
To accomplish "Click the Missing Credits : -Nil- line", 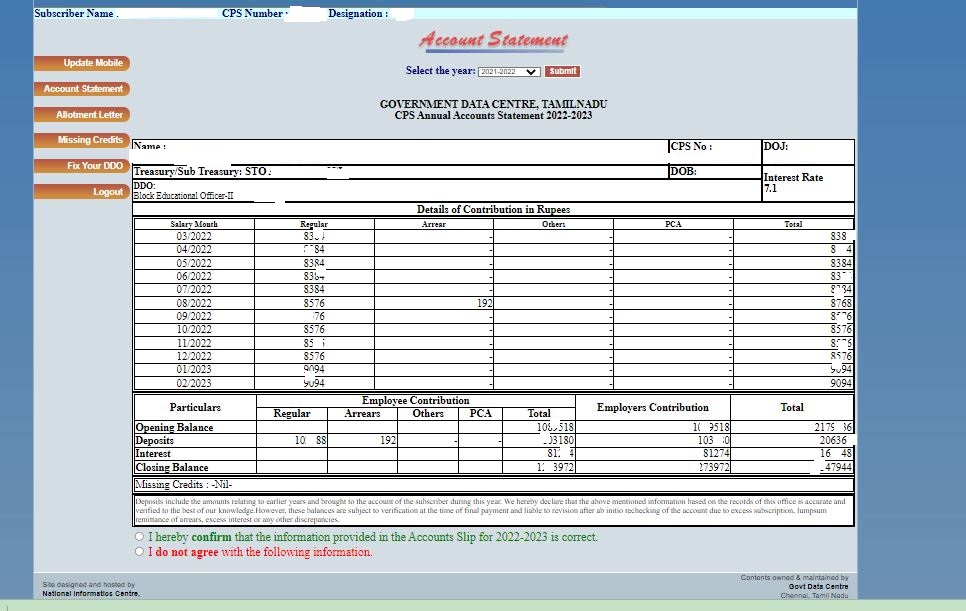I will [x=184, y=485].
